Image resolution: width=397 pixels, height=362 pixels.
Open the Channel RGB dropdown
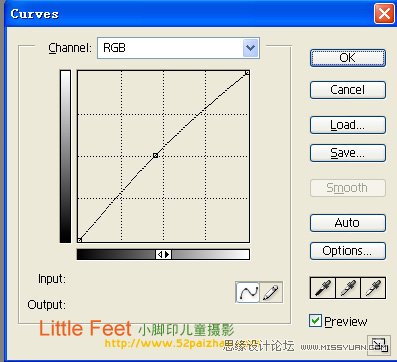point(178,48)
